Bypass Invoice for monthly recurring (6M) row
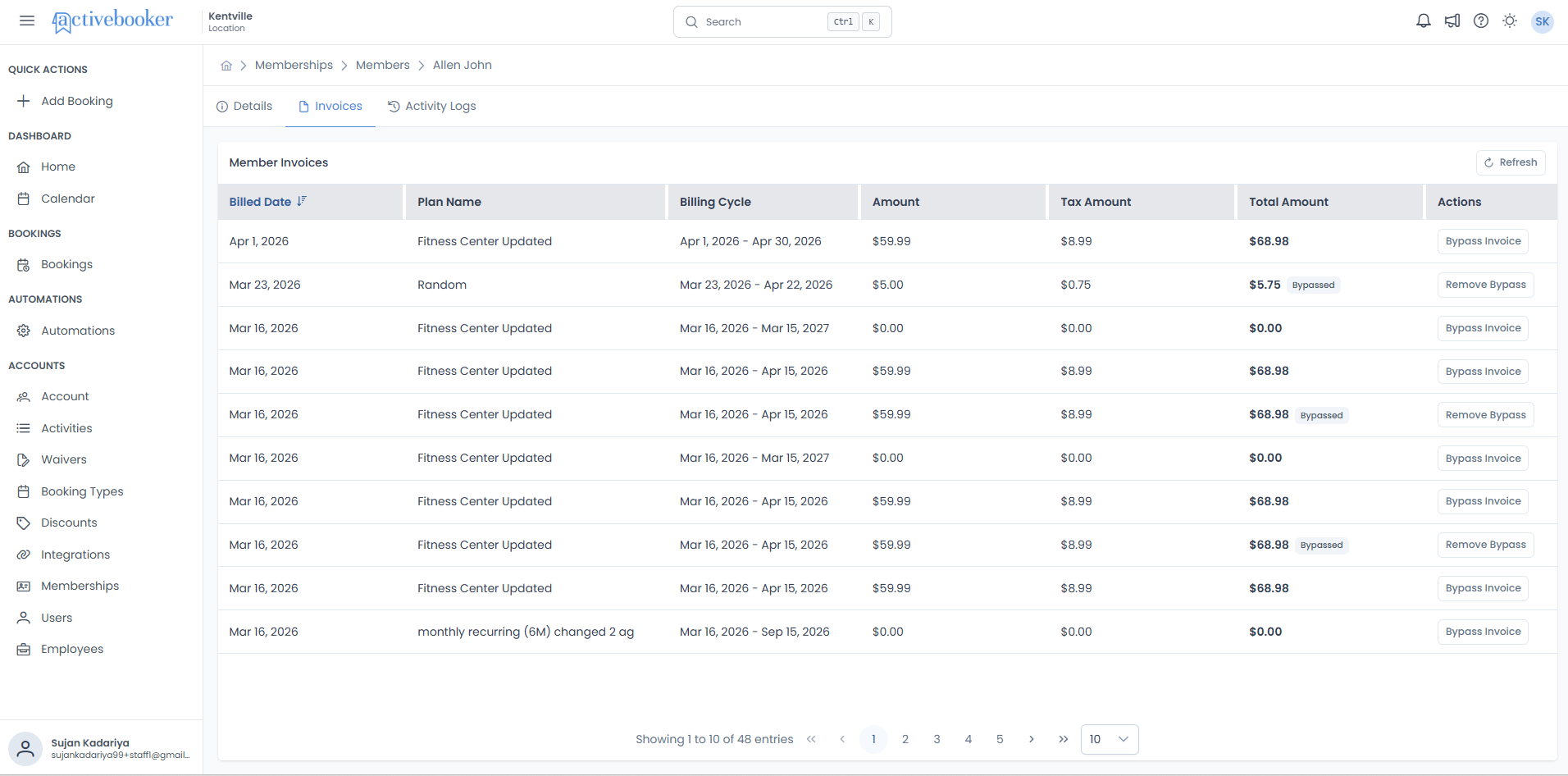 pyautogui.click(x=1483, y=632)
